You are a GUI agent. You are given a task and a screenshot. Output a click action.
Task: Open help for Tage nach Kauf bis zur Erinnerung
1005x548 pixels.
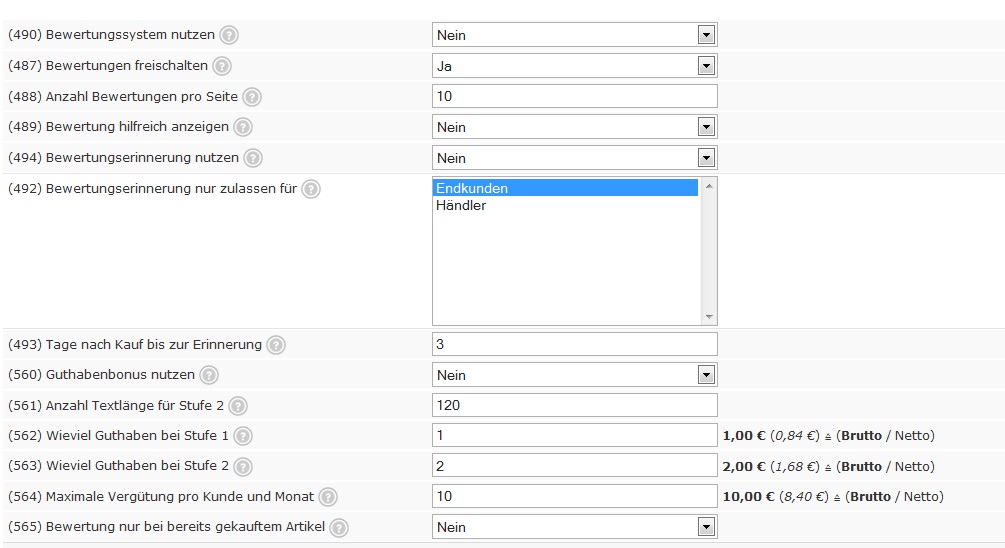pos(276,345)
